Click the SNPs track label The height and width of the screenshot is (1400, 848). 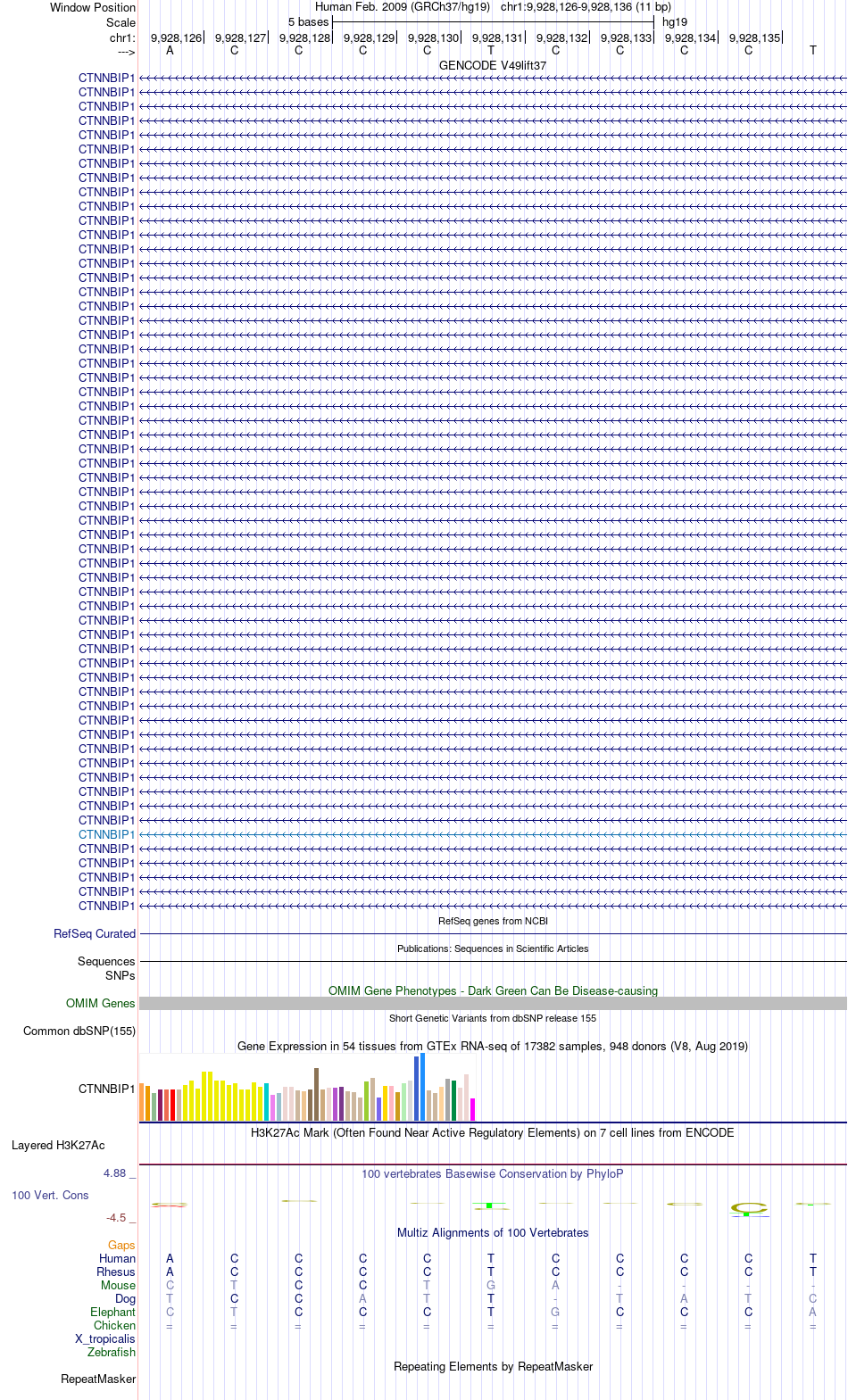121,975
